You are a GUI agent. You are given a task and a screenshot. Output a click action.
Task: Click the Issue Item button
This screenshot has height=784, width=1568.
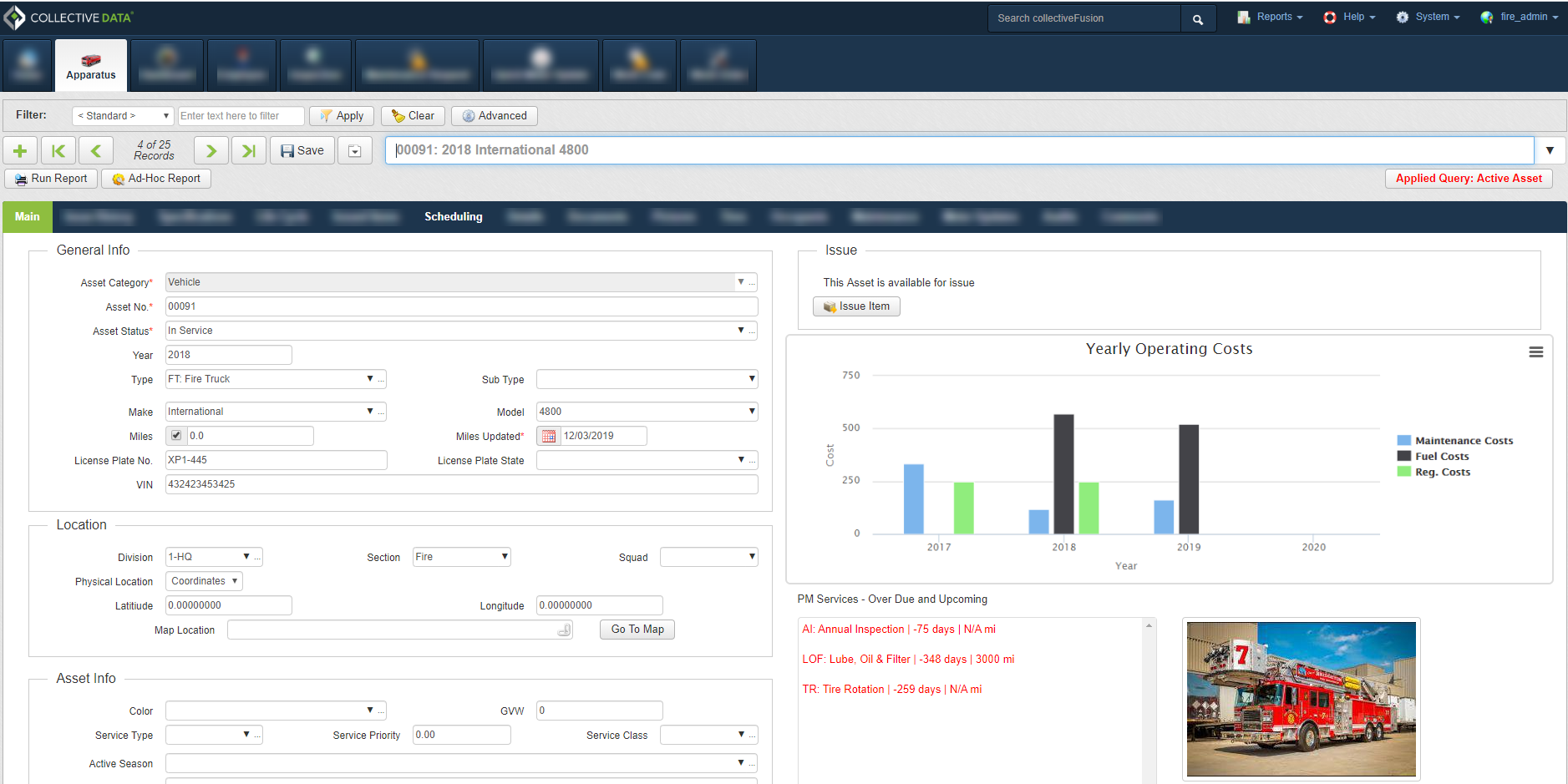click(x=856, y=306)
